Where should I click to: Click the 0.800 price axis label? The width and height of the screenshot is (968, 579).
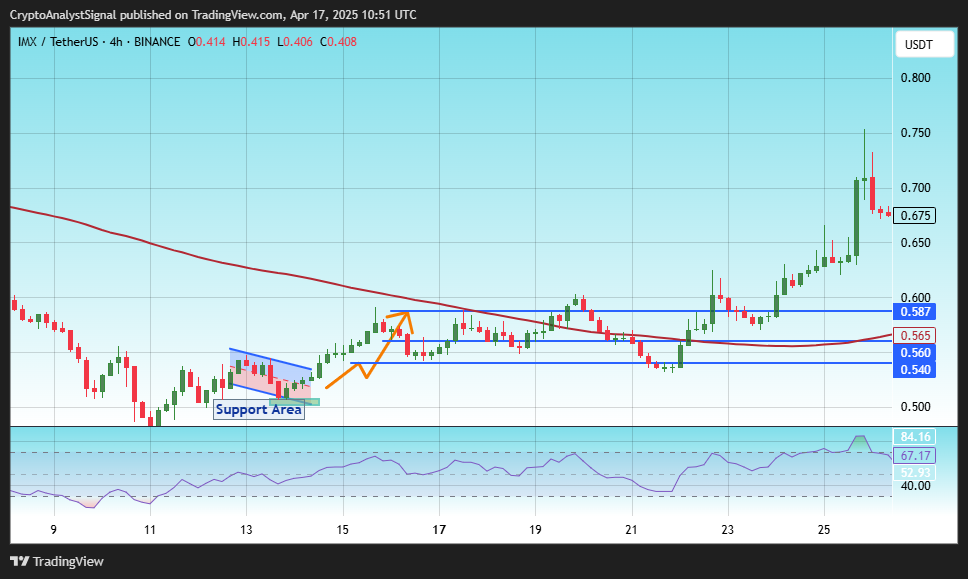[x=916, y=78]
